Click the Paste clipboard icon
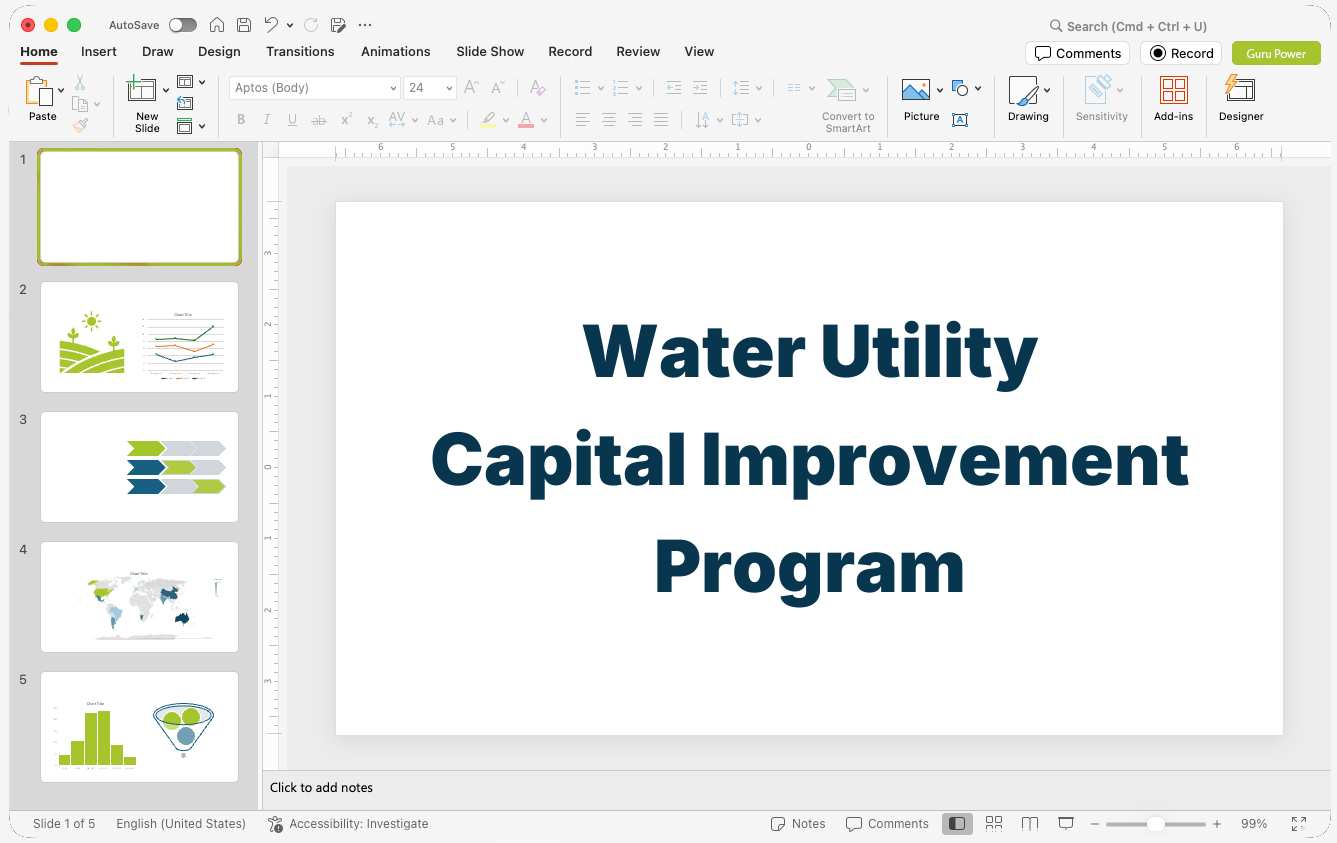The width and height of the screenshot is (1337, 843). click(x=40, y=92)
